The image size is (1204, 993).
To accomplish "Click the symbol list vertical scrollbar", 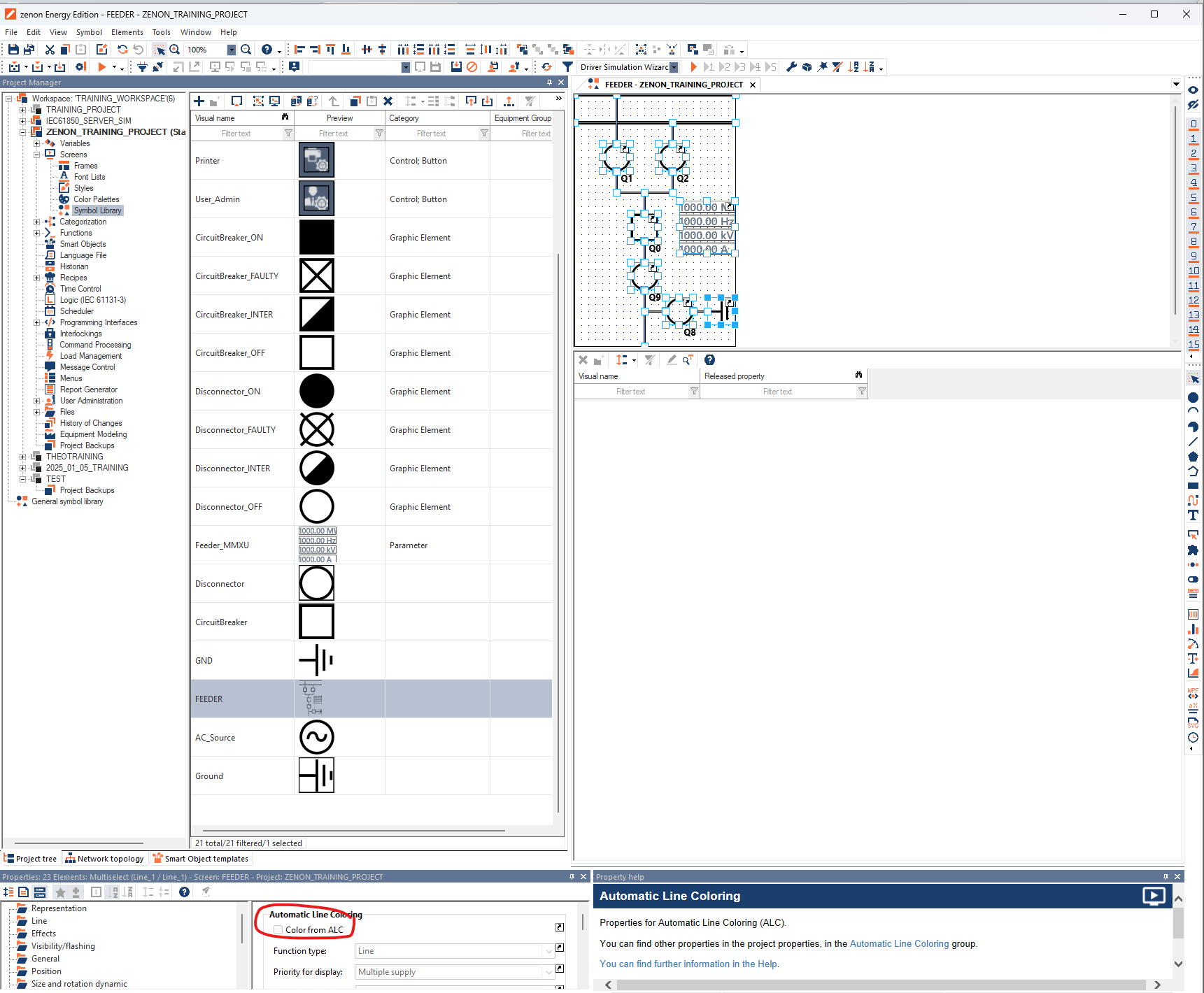I will [558, 531].
